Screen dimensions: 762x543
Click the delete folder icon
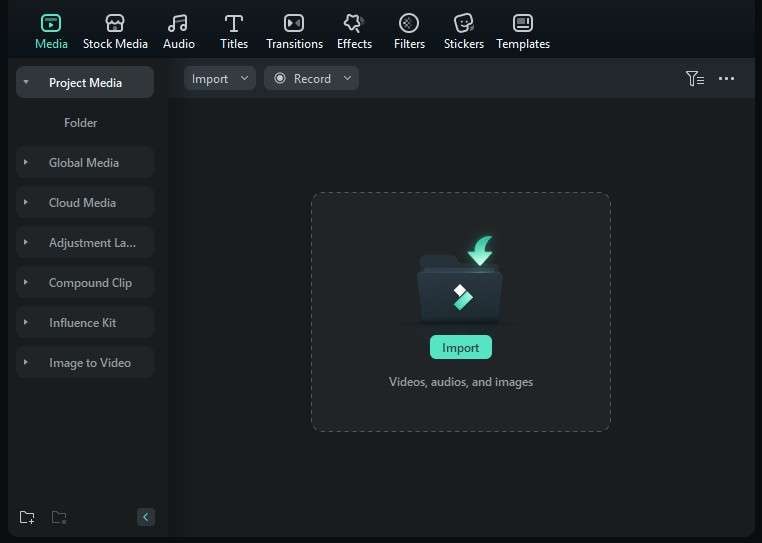point(59,517)
